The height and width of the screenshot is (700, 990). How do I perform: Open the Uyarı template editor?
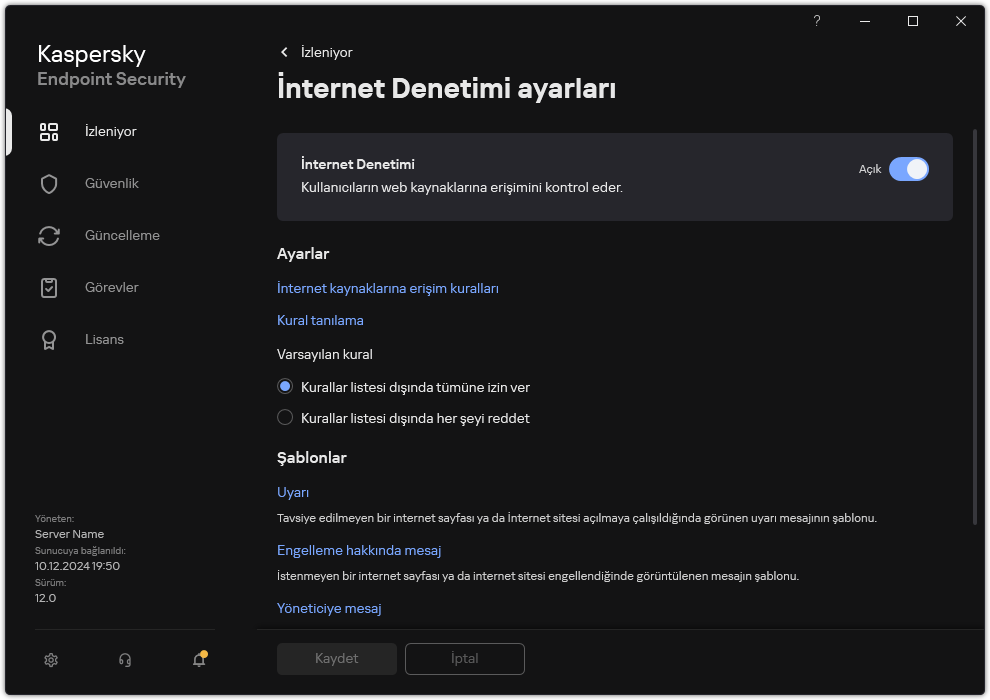(294, 492)
